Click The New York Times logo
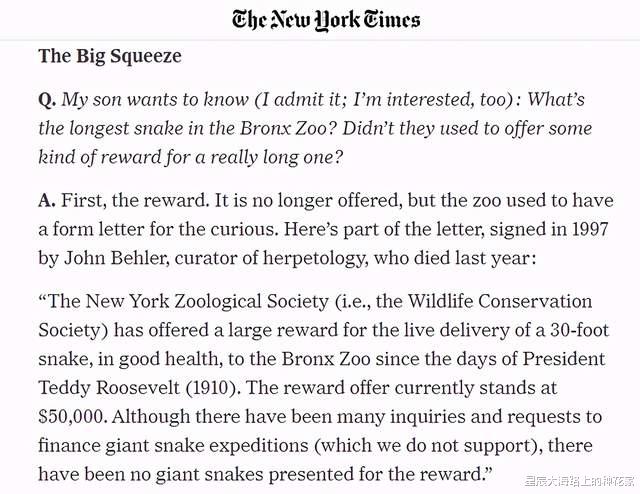640x494 pixels. pyautogui.click(x=325, y=20)
